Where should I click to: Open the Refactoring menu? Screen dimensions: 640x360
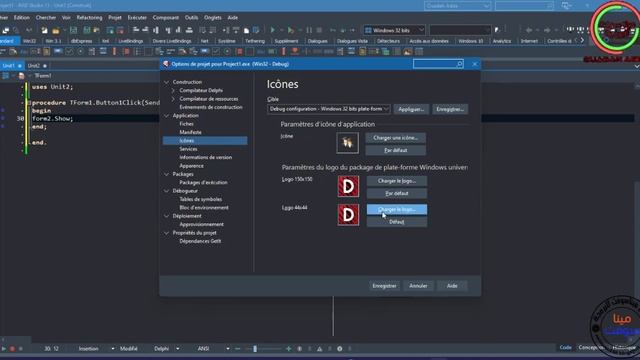pyautogui.click(x=89, y=18)
